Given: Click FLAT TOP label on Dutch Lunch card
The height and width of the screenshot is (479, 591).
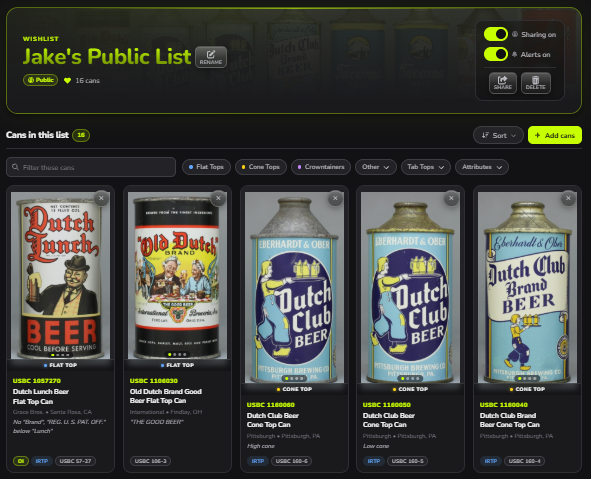Looking at the screenshot, I should (x=60, y=365).
